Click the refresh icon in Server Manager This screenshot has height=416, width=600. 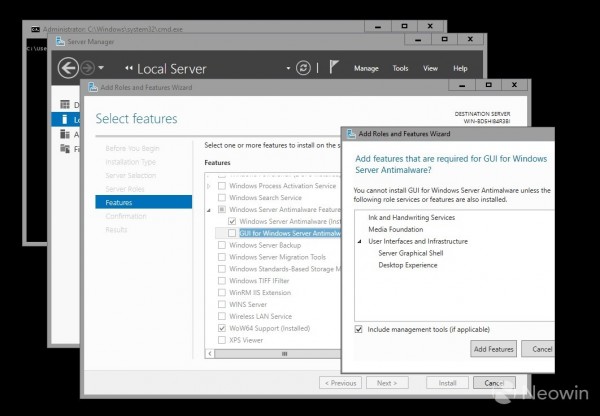tap(303, 68)
